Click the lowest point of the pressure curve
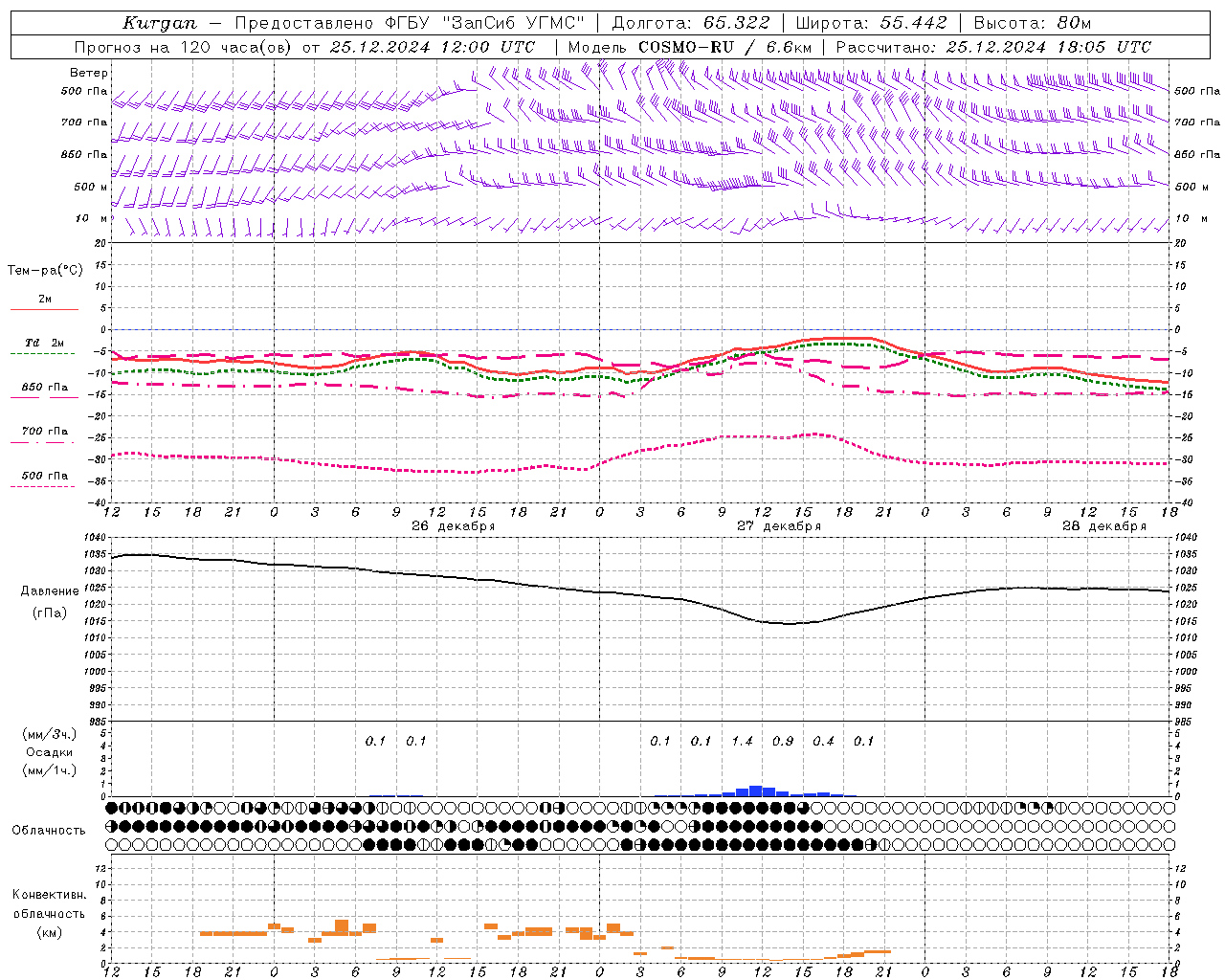The image size is (1225, 980). click(789, 624)
